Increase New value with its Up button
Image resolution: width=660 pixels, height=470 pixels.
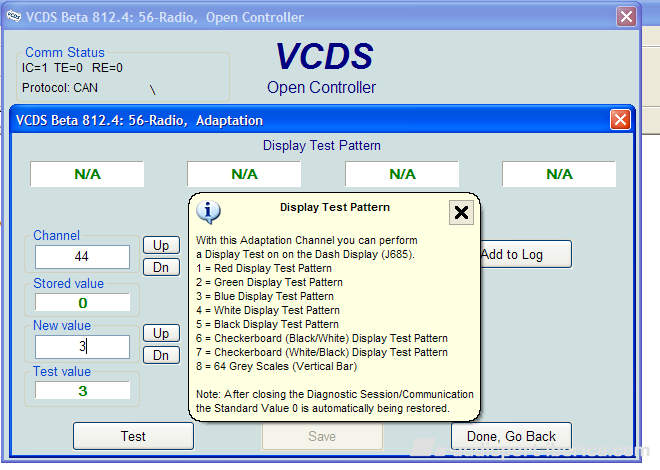[x=161, y=333]
